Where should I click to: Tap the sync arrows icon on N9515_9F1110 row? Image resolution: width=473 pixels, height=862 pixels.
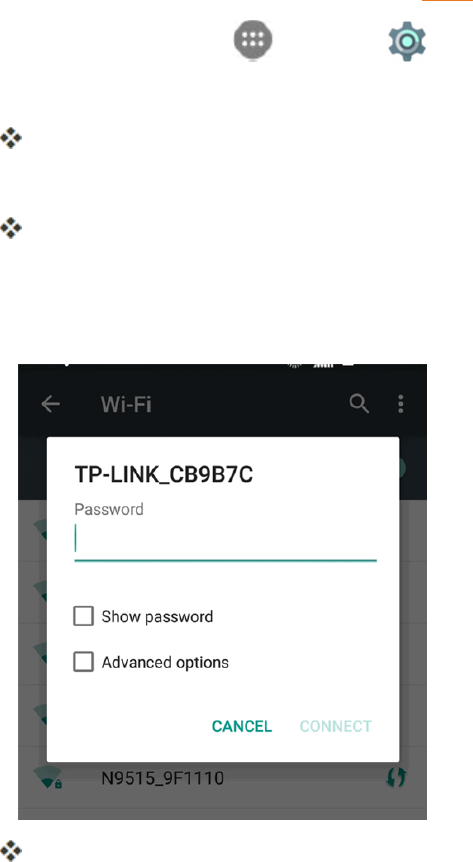[x=397, y=777]
